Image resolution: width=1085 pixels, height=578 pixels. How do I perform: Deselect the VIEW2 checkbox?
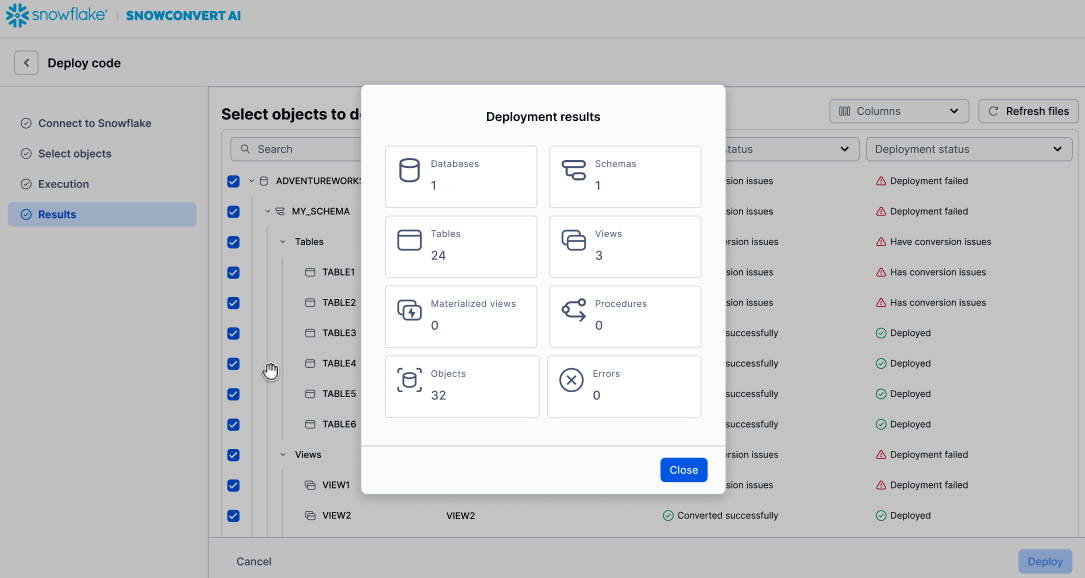(233, 516)
